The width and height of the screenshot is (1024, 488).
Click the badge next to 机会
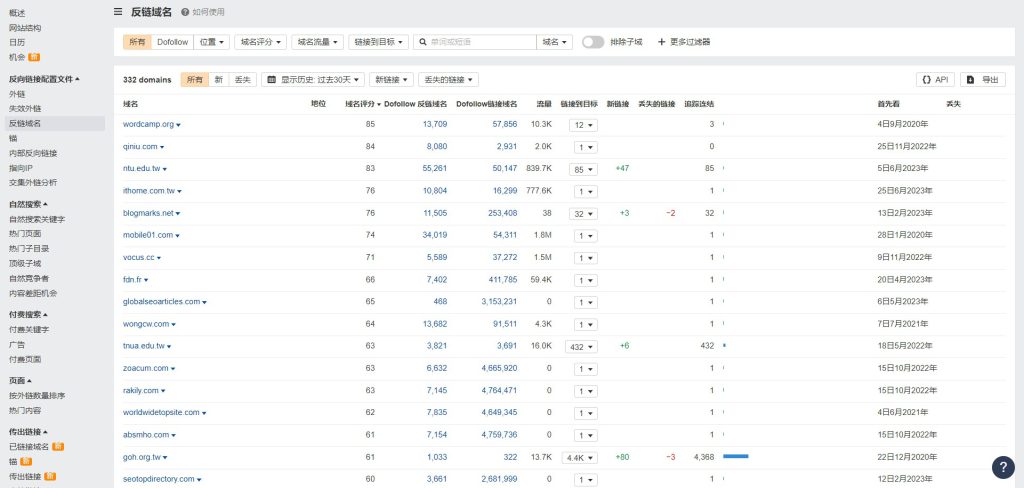pyautogui.click(x=34, y=57)
